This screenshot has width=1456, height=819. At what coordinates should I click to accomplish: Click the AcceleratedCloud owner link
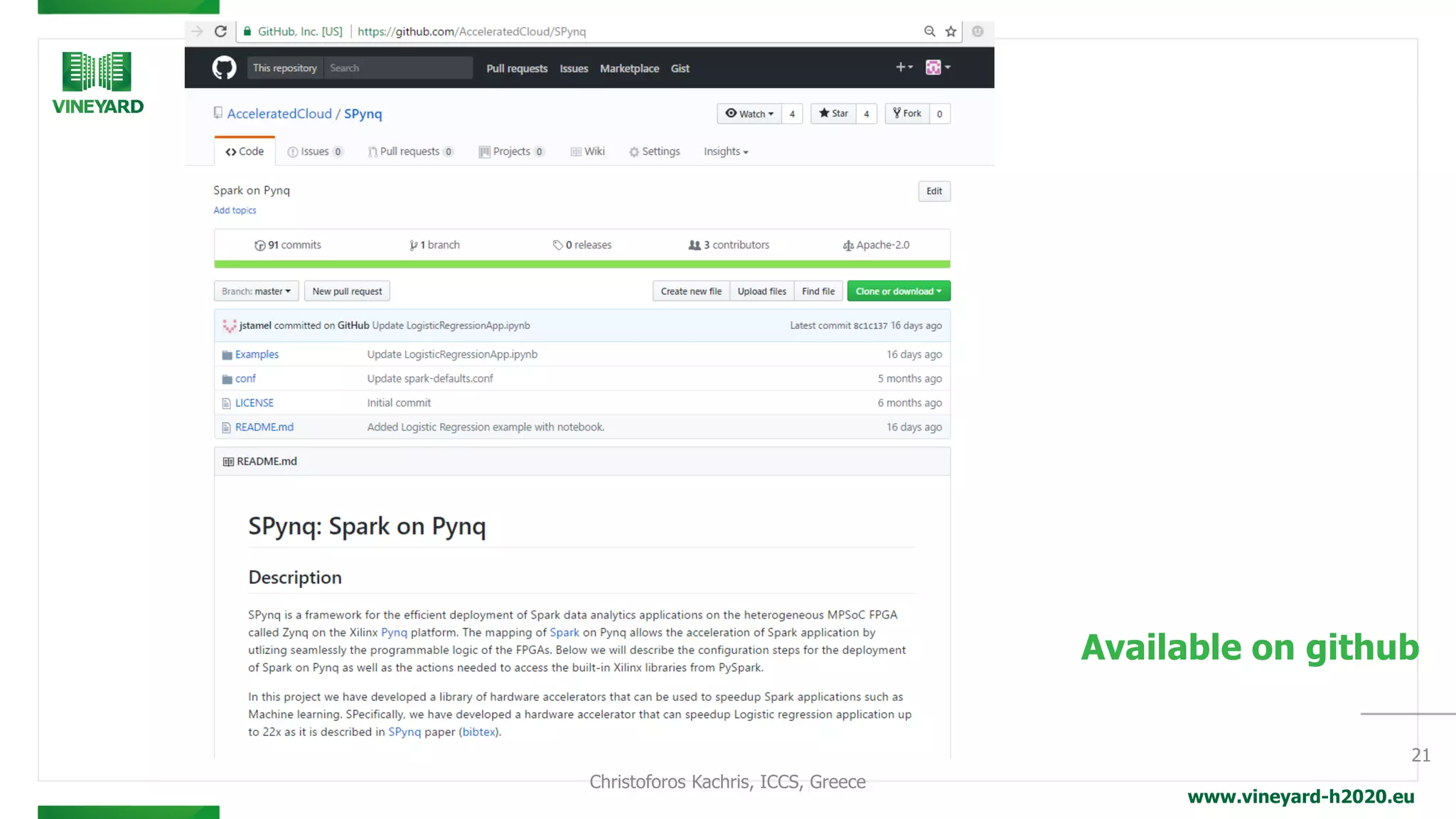279,114
